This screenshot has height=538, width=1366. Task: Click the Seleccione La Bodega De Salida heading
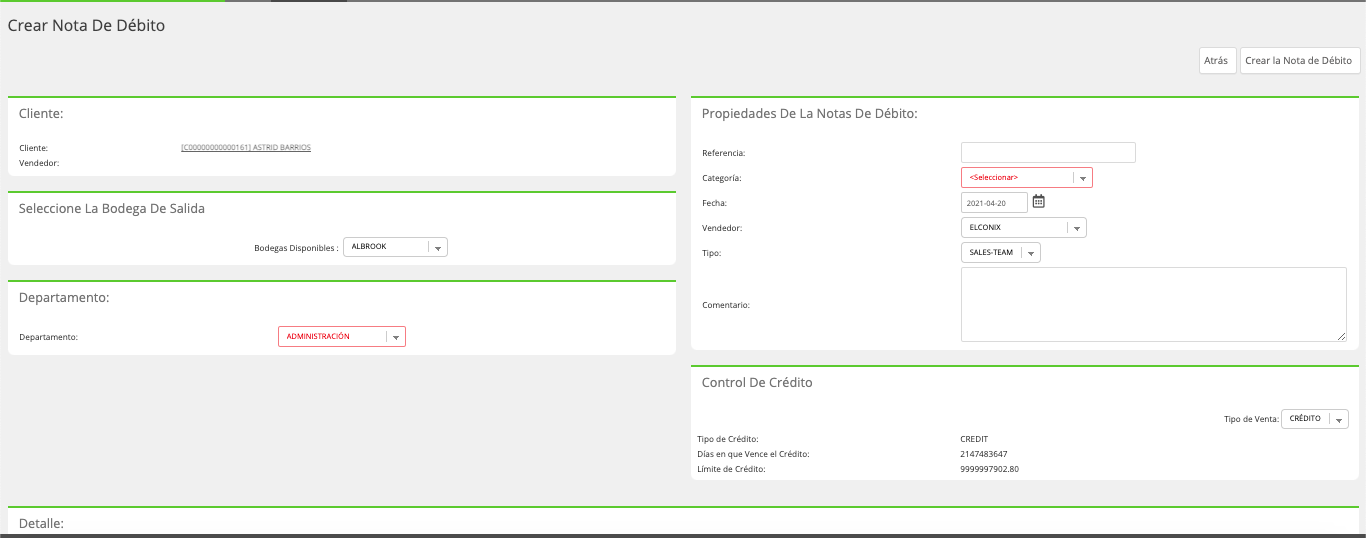coord(112,209)
